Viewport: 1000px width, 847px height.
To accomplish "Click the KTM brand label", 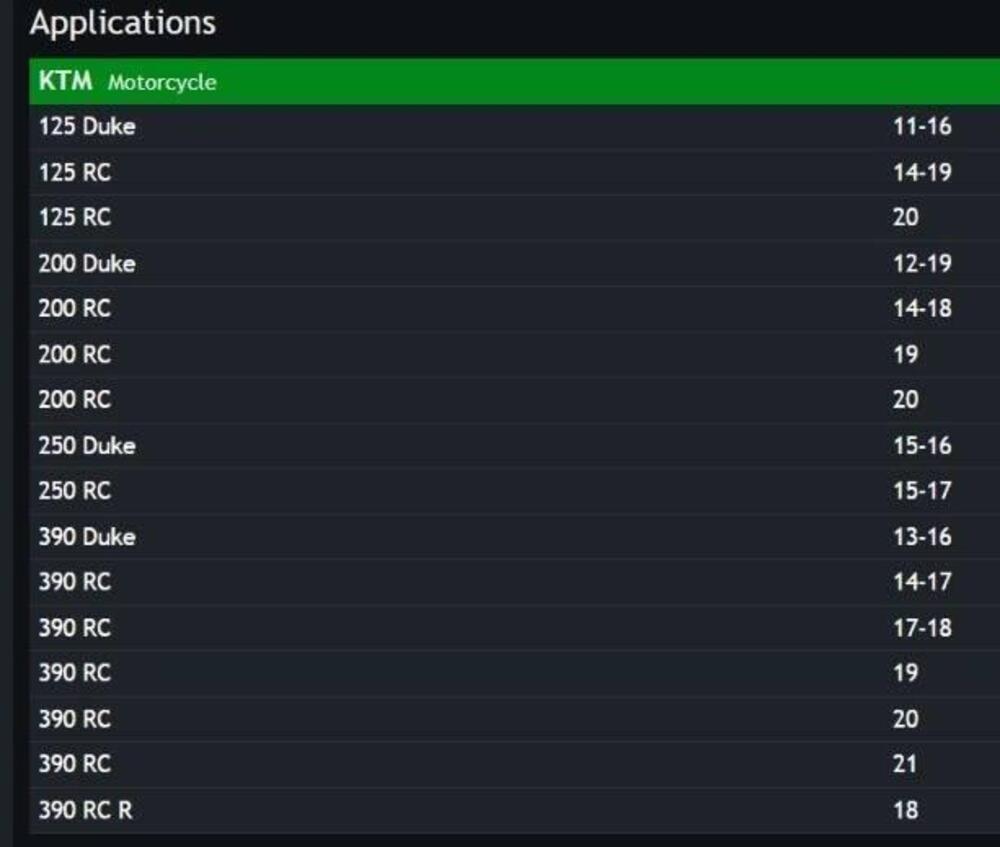I will click(65, 81).
